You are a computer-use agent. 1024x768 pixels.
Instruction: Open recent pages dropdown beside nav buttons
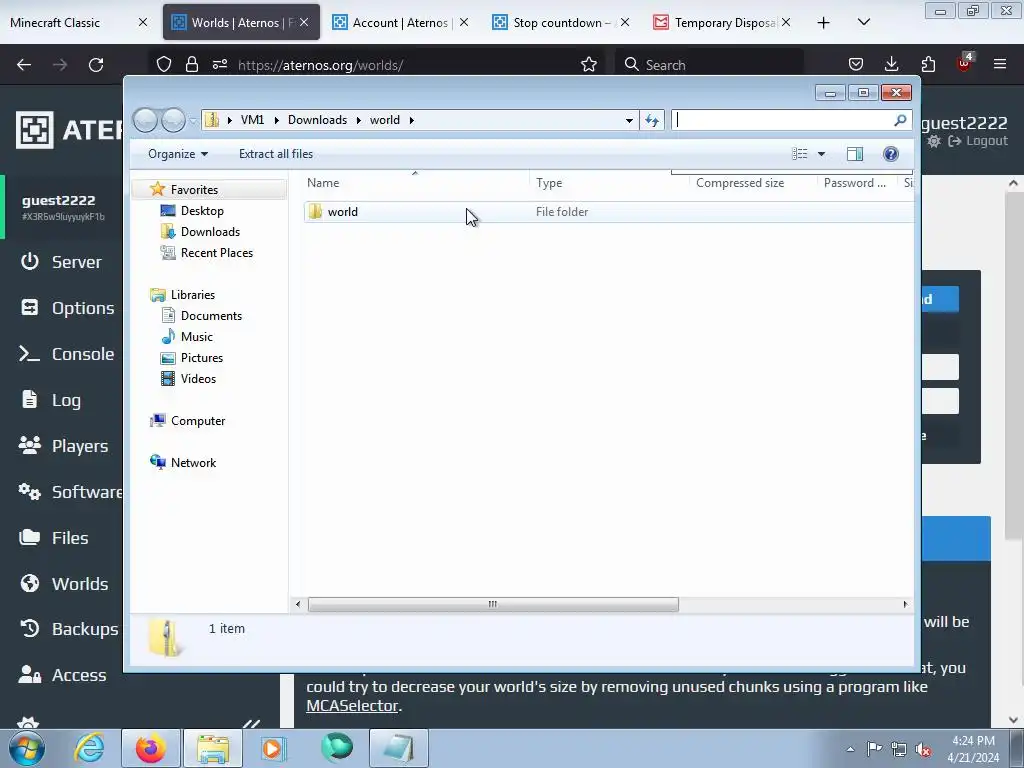coord(193,120)
